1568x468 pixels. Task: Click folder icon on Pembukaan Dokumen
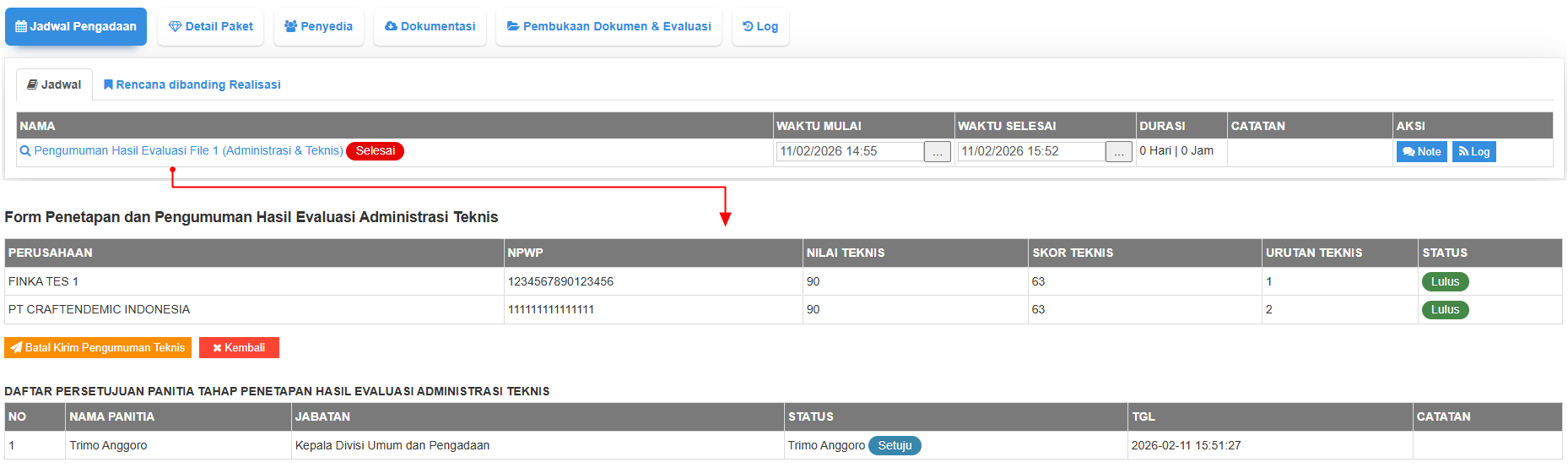click(513, 26)
